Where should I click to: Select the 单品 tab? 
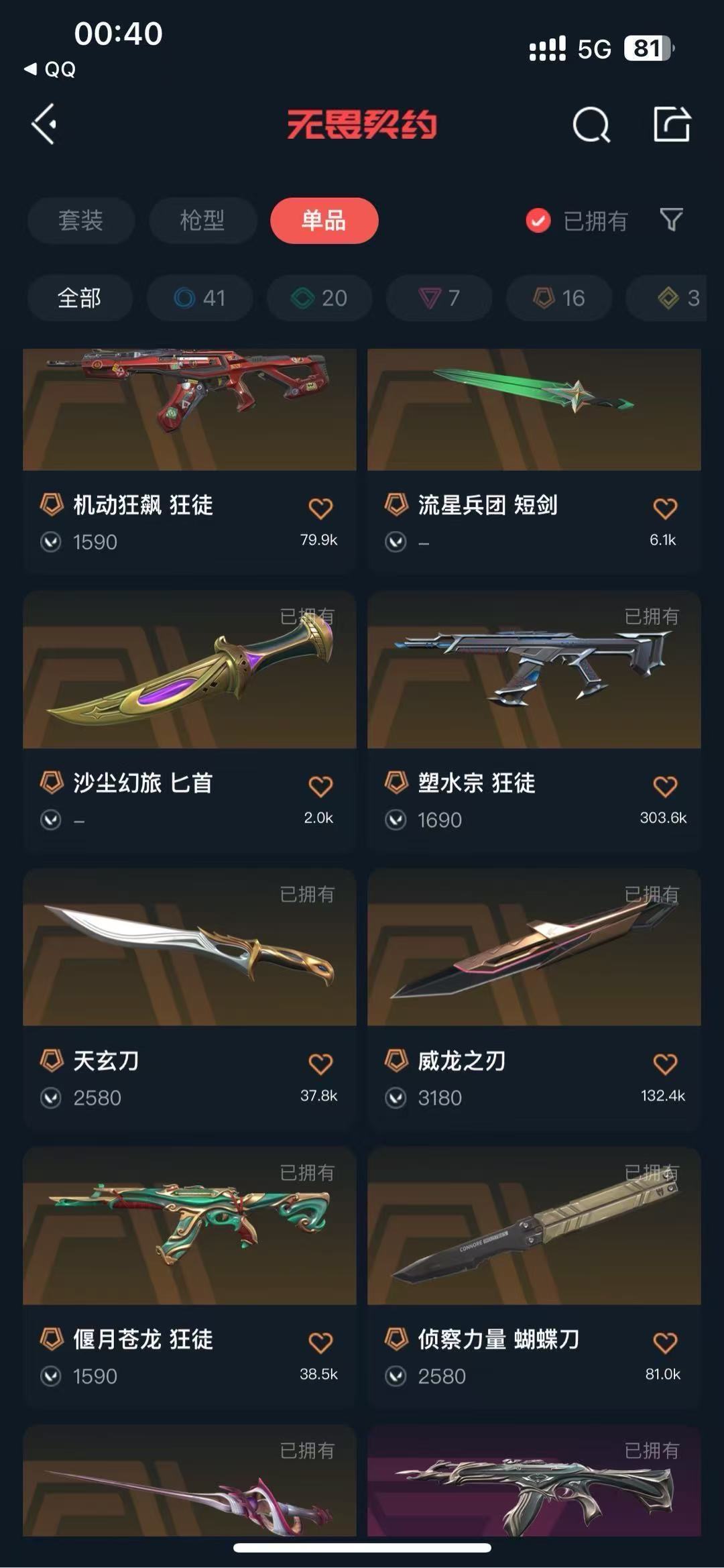pyautogui.click(x=324, y=221)
